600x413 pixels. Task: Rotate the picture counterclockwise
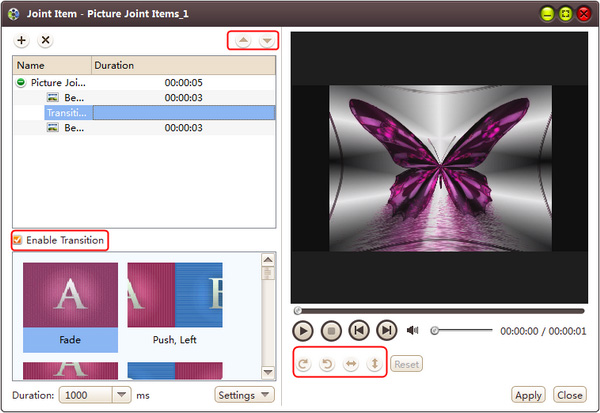point(327,364)
